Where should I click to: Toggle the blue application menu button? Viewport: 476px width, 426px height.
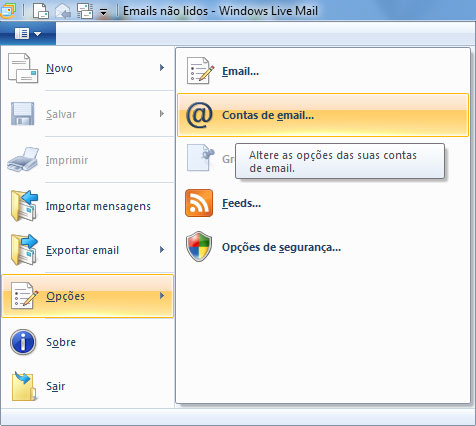28,33
